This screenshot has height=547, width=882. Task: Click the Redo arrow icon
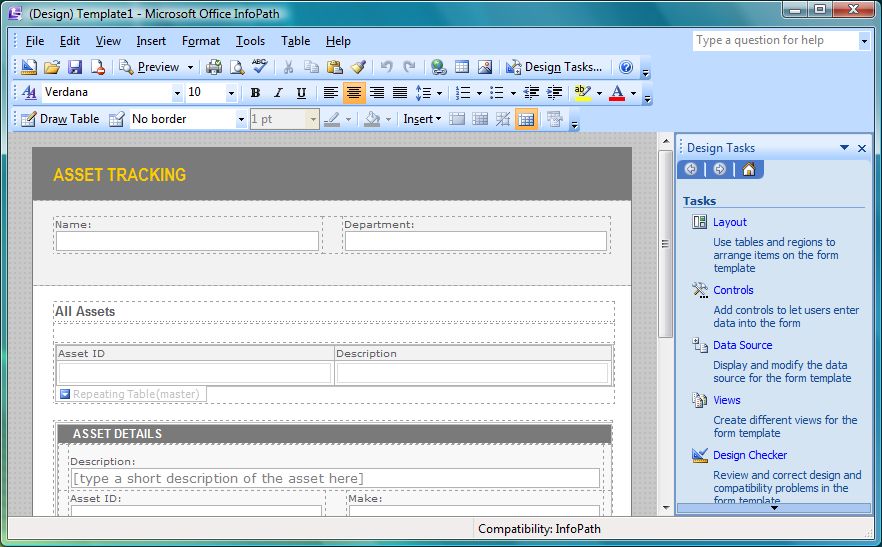(x=409, y=67)
